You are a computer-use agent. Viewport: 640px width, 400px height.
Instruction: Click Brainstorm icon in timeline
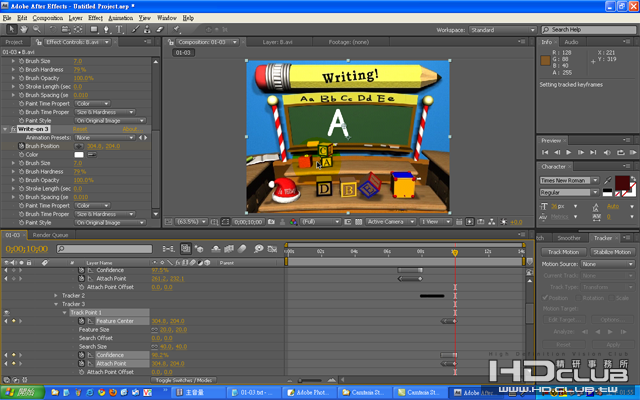pos(258,249)
